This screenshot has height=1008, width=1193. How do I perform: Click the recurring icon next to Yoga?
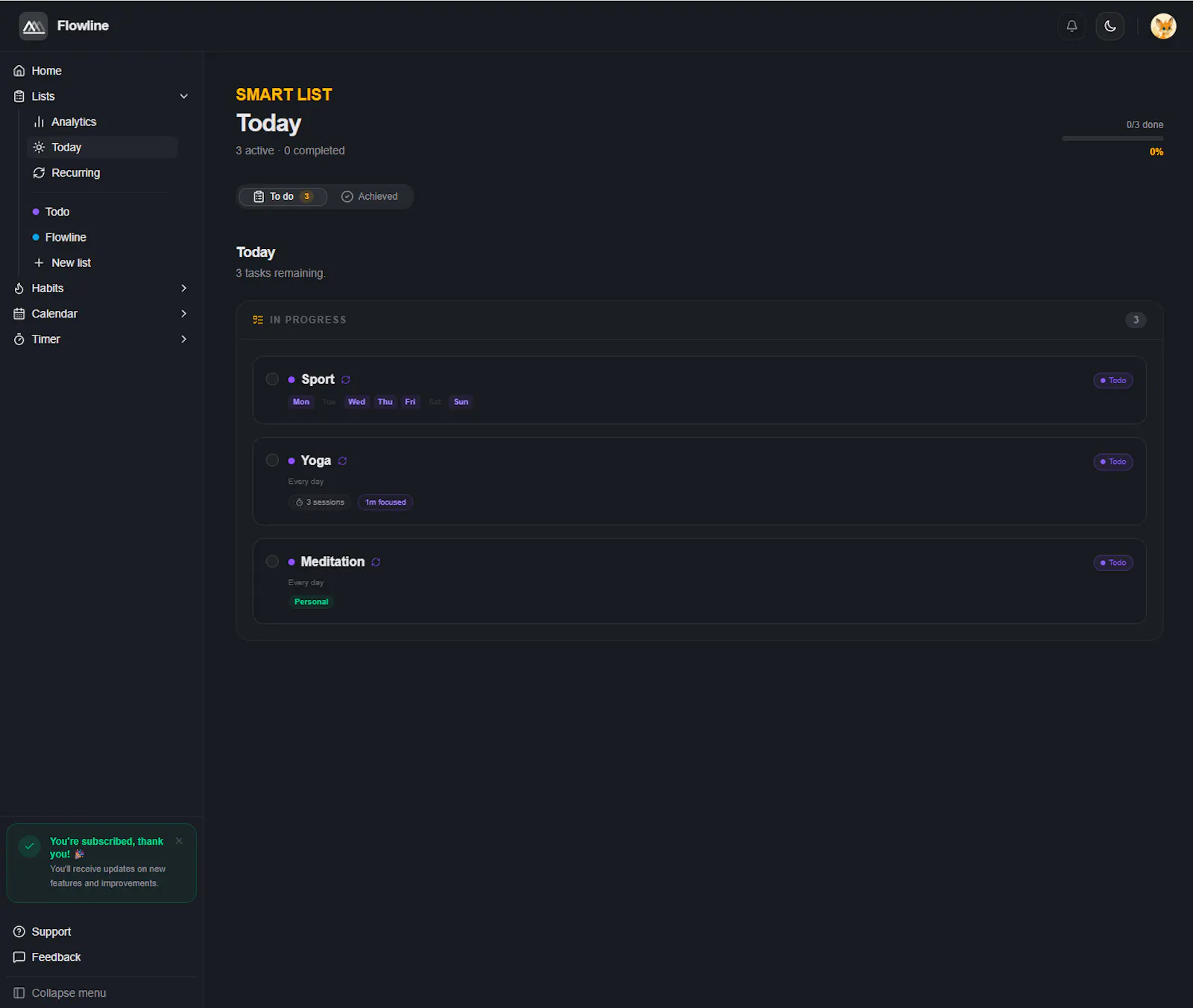(x=342, y=461)
